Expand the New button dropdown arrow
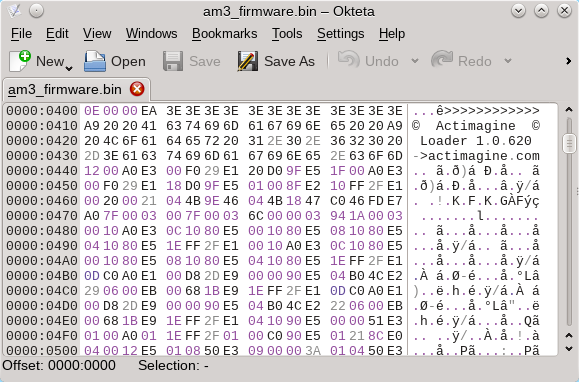579x382 pixels. (x=69, y=68)
